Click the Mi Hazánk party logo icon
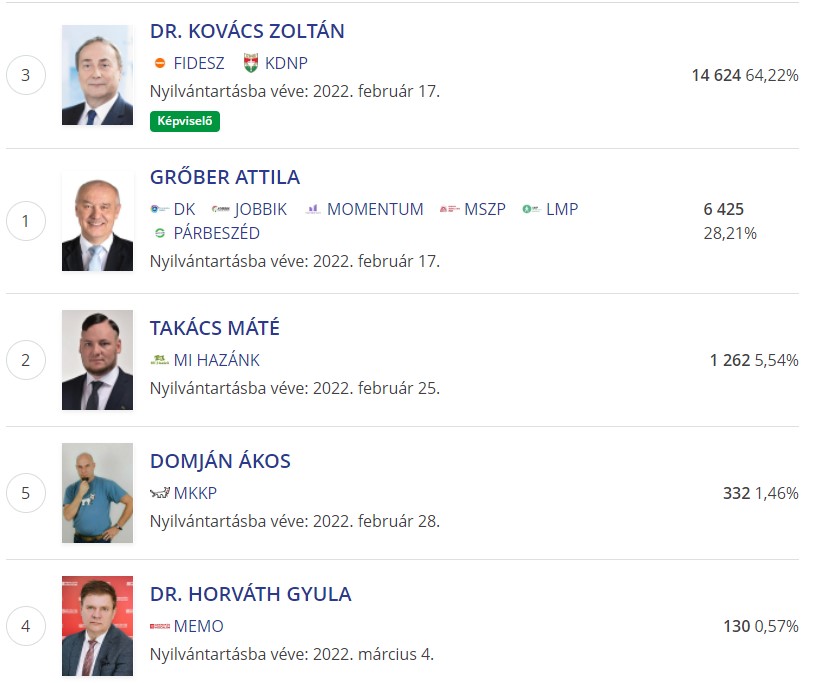The width and height of the screenshot is (821, 683). (x=159, y=360)
